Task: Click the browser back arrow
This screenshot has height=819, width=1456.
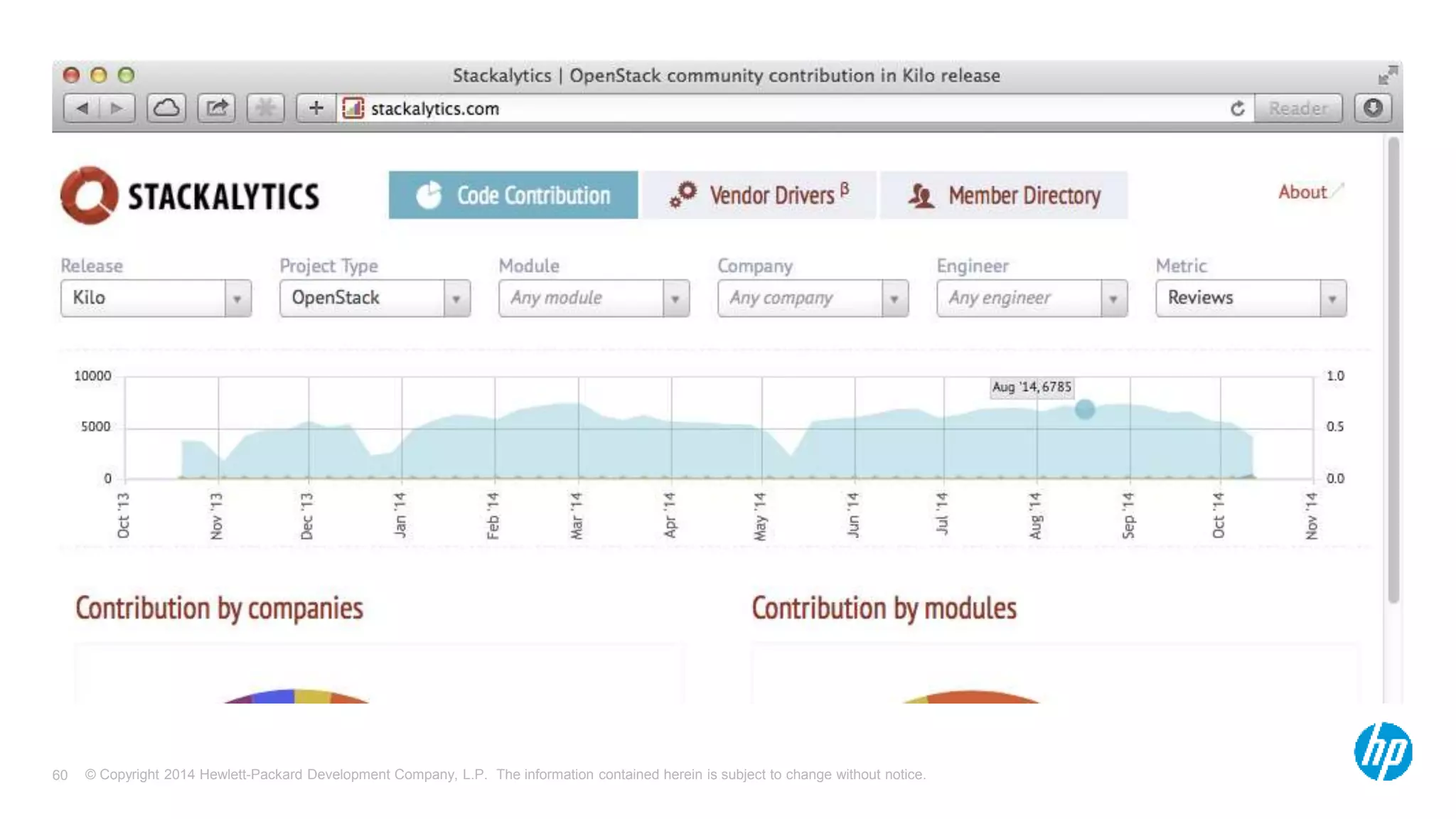Action: click(x=82, y=108)
